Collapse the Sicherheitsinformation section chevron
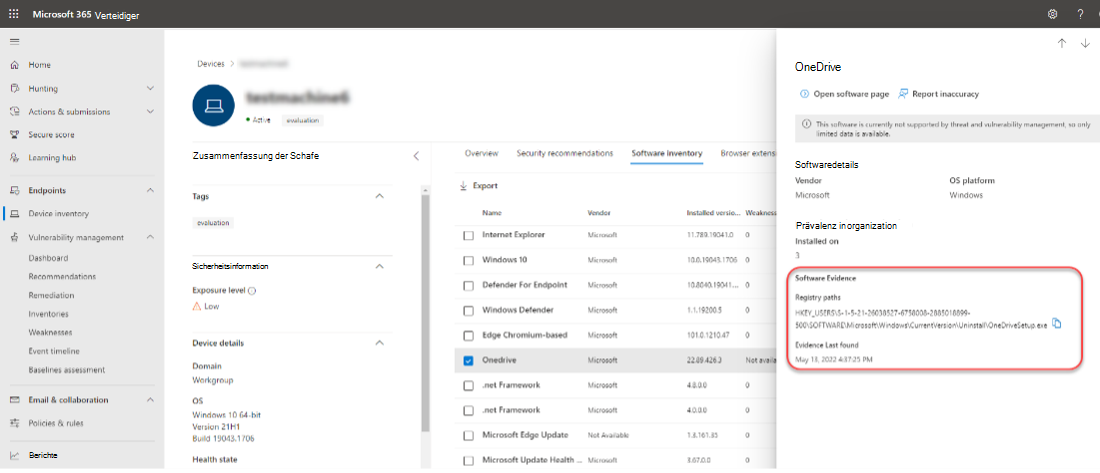 point(380,267)
